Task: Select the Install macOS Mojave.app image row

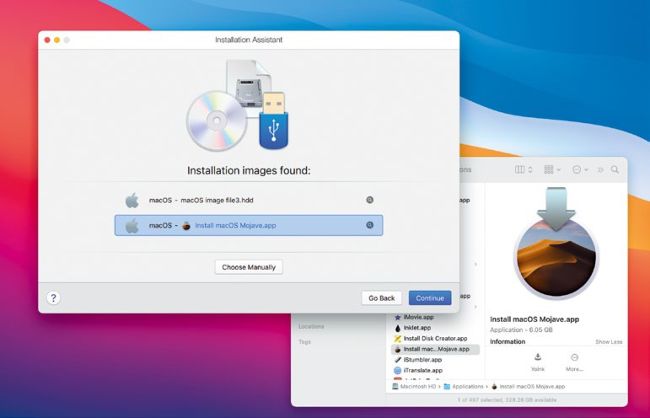Action: [246, 226]
